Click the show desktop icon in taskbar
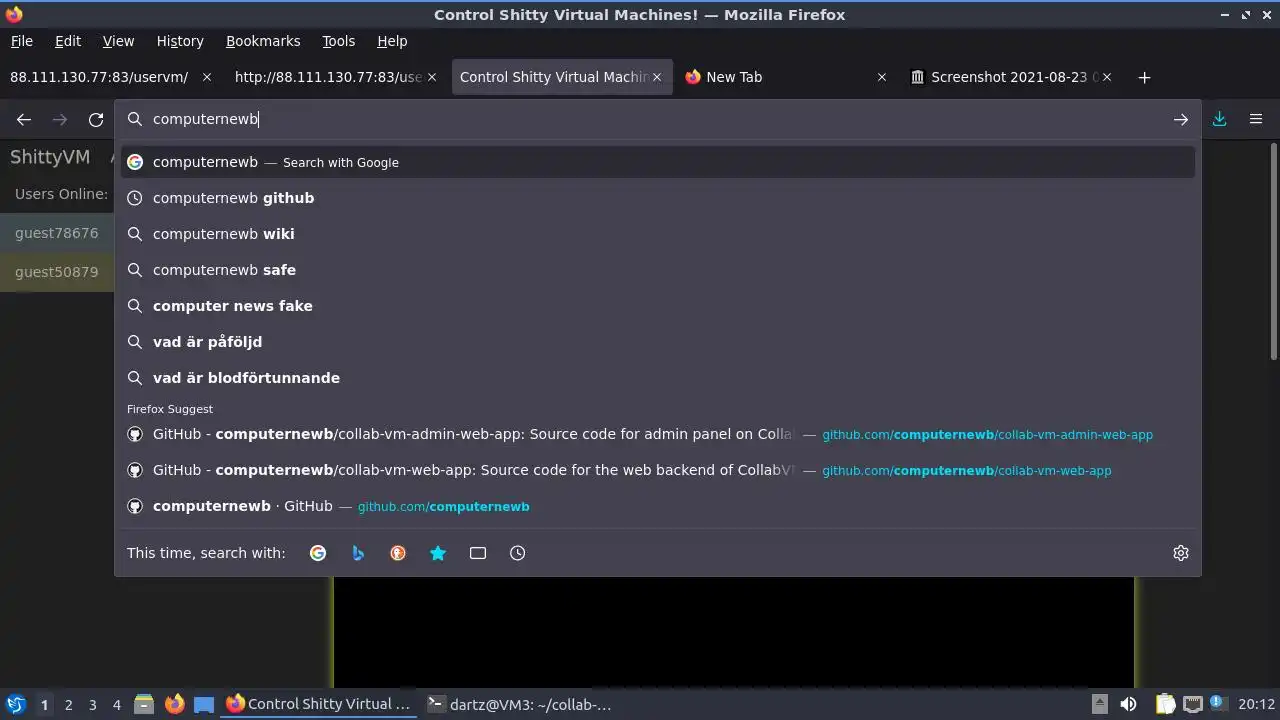This screenshot has width=1280, height=720. click(204, 704)
